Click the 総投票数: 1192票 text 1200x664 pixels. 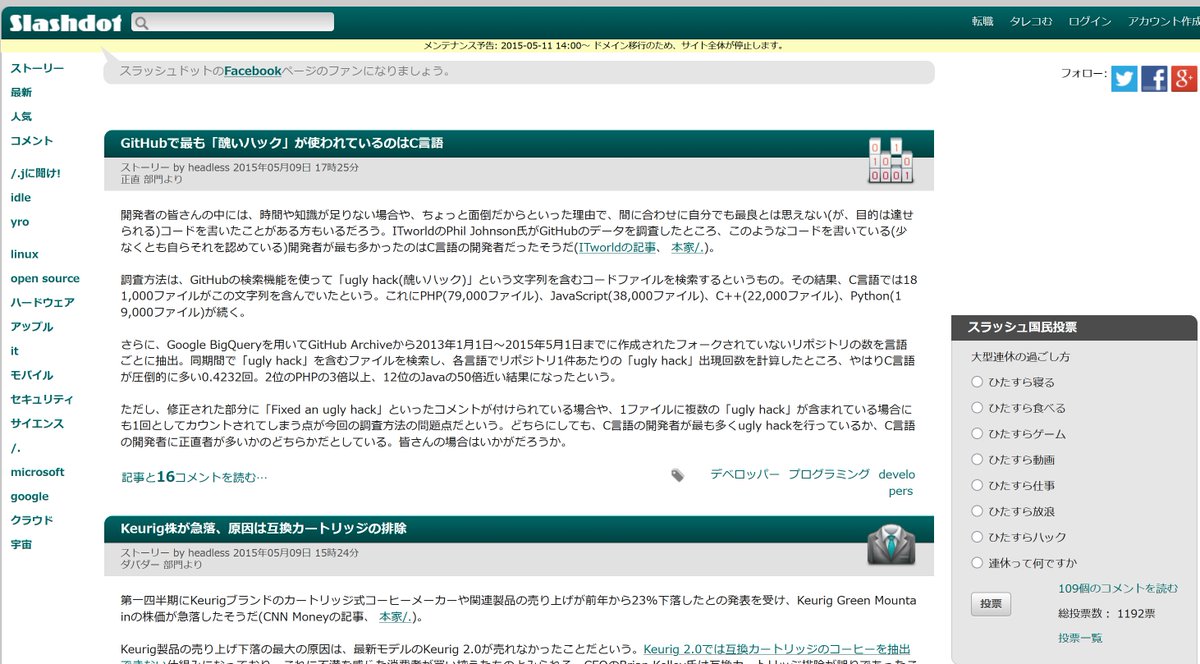[1106, 613]
